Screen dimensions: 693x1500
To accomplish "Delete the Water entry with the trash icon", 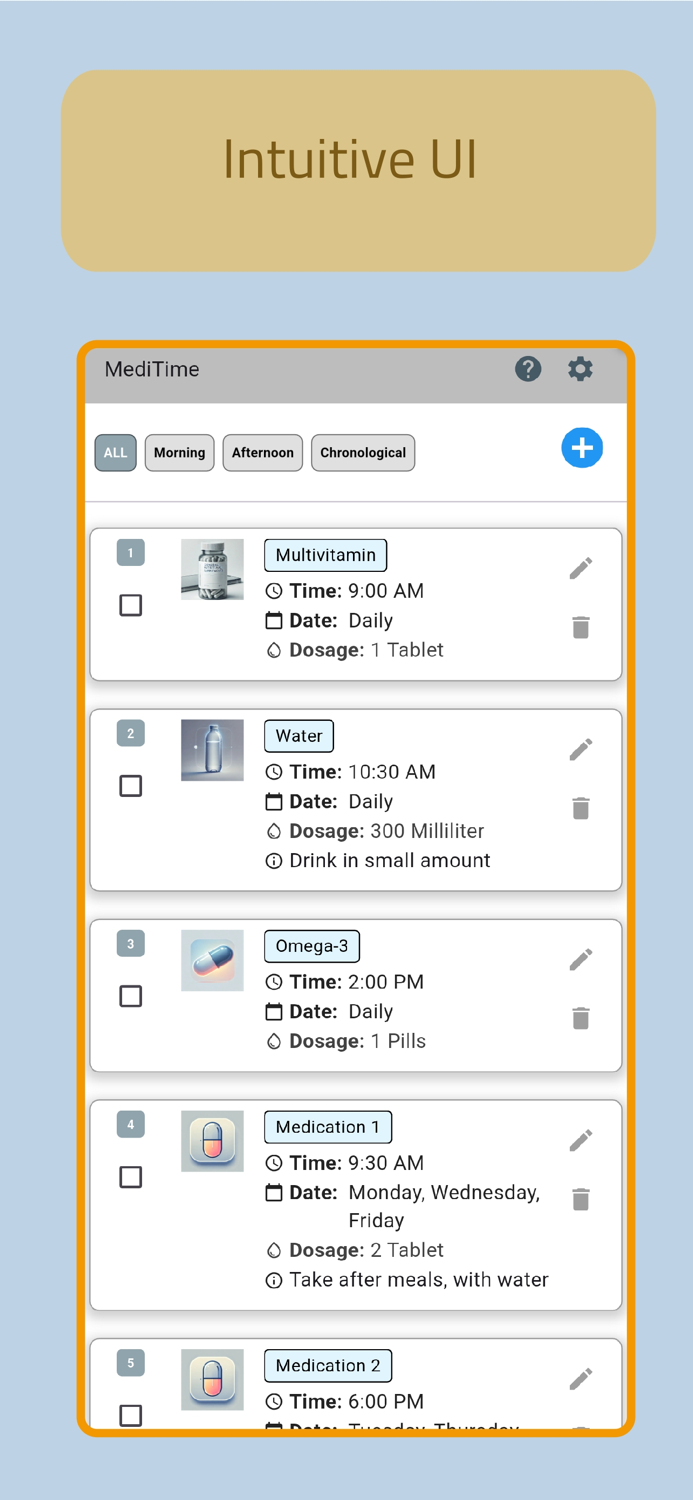I will point(581,808).
